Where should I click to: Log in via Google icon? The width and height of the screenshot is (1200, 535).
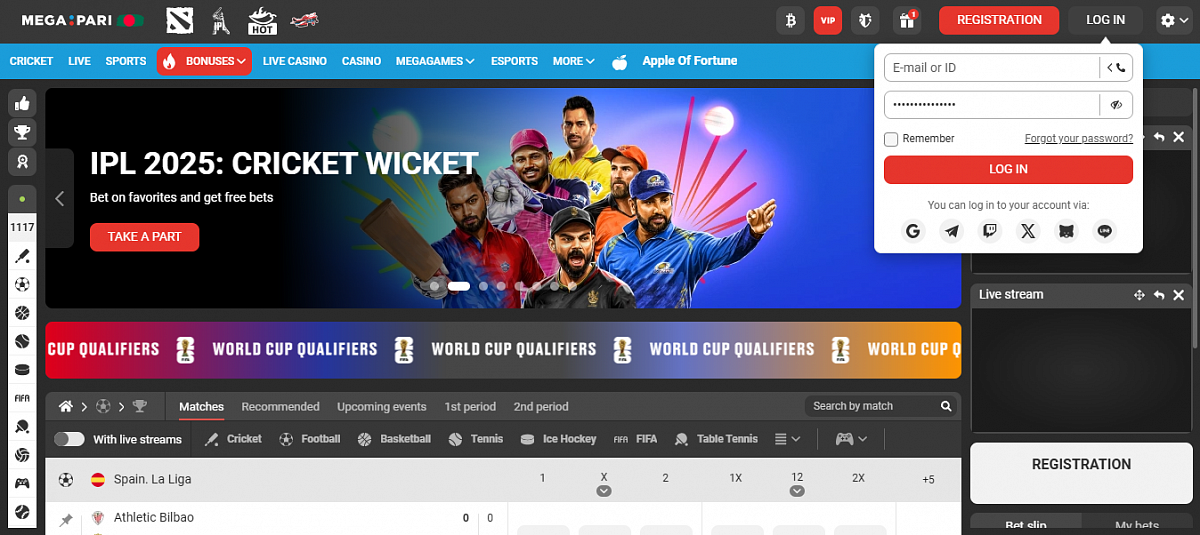[912, 231]
